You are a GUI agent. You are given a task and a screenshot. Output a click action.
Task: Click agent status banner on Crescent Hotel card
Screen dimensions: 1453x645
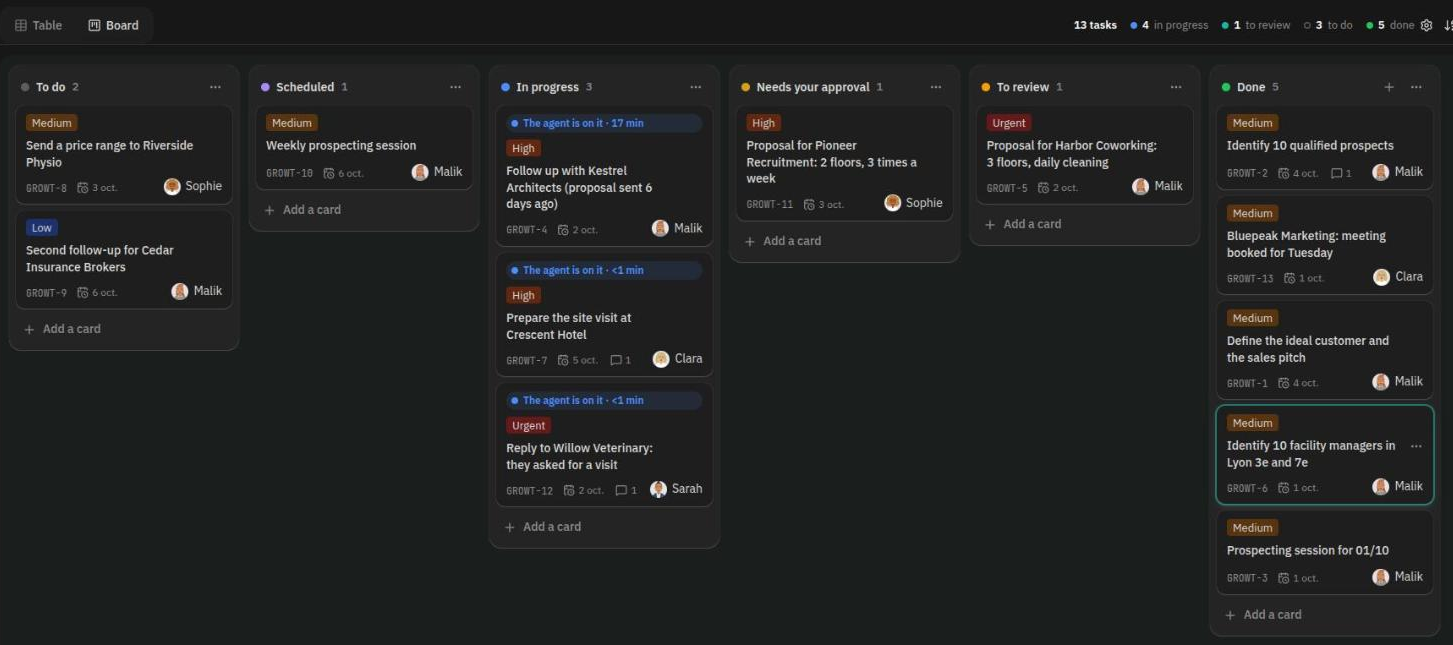point(604,270)
